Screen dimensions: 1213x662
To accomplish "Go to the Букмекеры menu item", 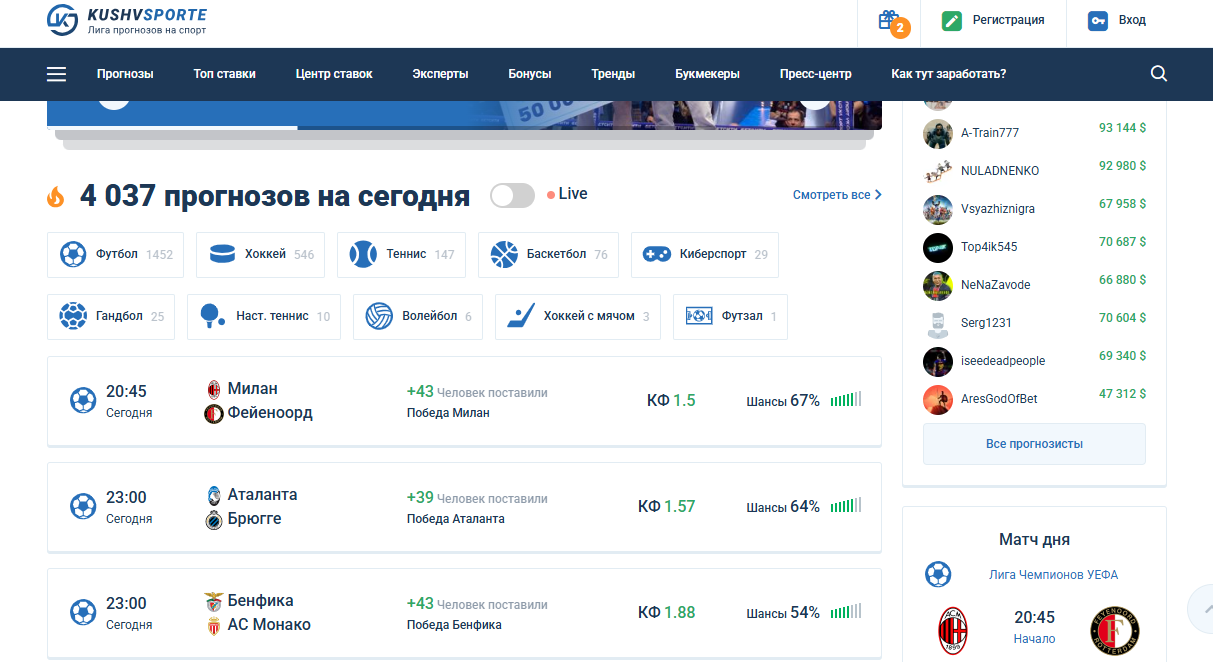I will coord(707,74).
